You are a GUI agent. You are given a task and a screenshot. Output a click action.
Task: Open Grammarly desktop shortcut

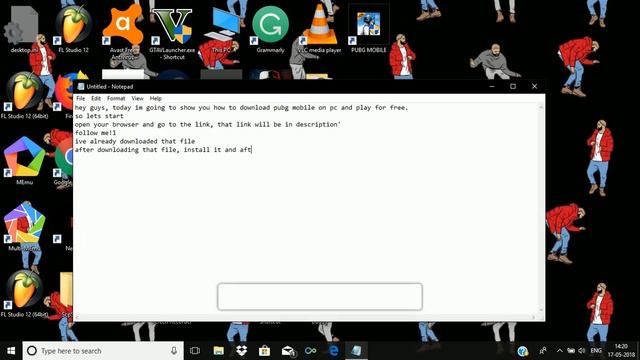(270, 29)
